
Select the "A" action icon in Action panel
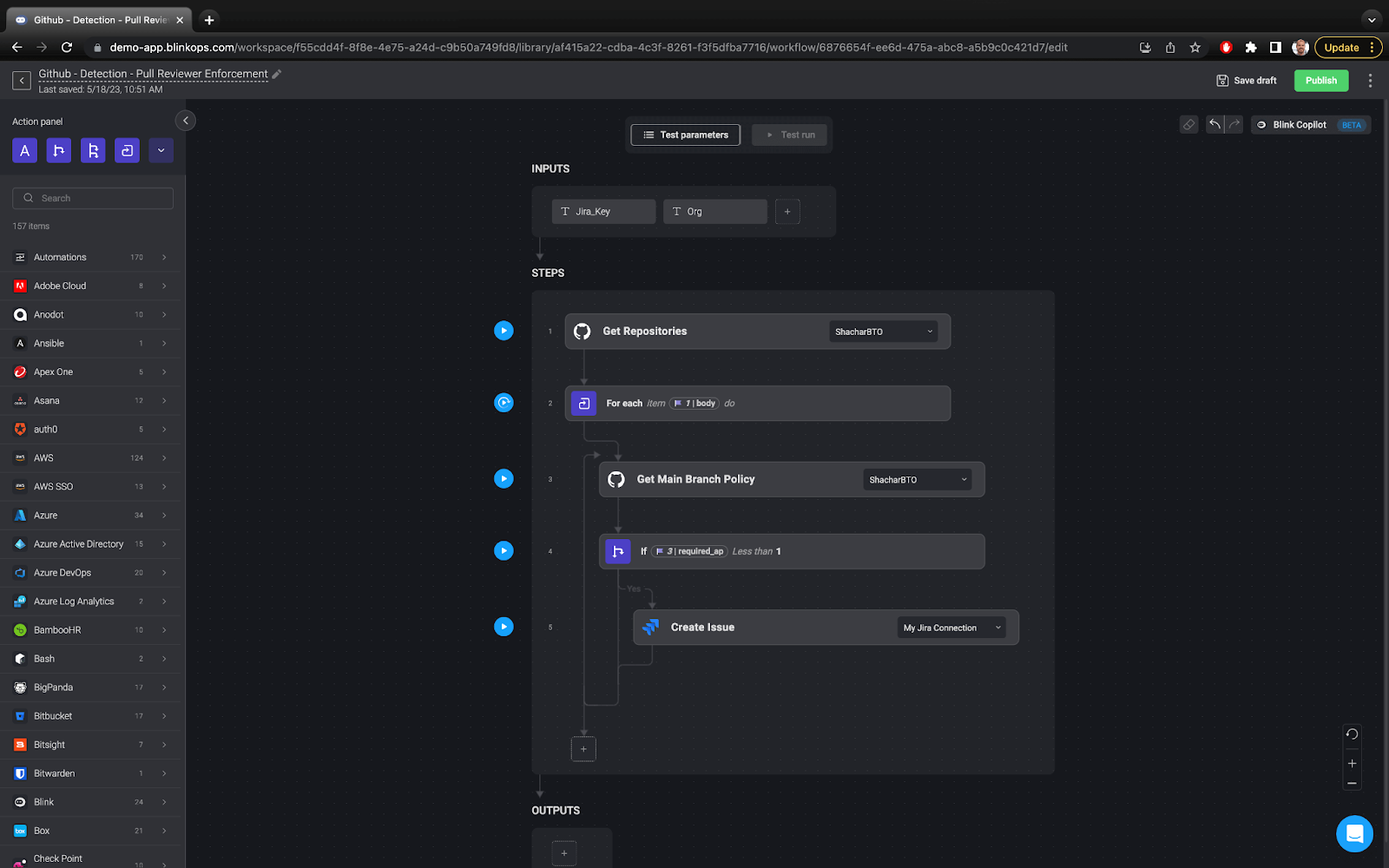tap(24, 149)
